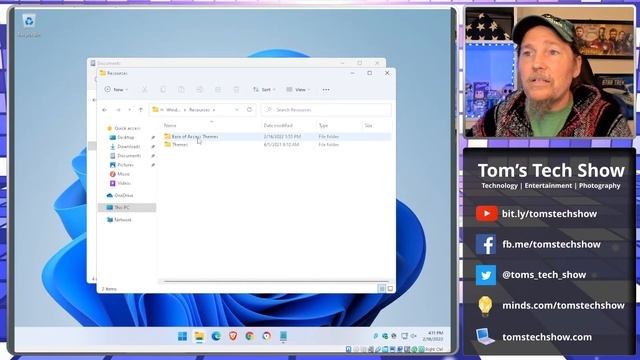Open the New item dropdown in Resources window

(x=116, y=89)
